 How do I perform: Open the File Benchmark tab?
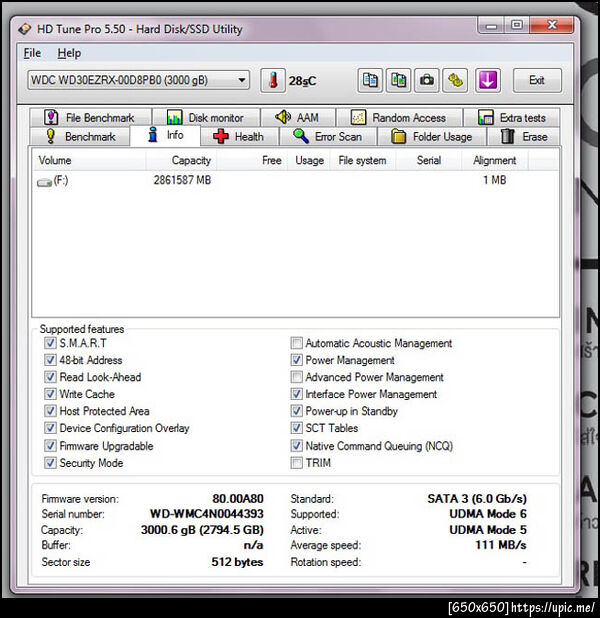90,117
